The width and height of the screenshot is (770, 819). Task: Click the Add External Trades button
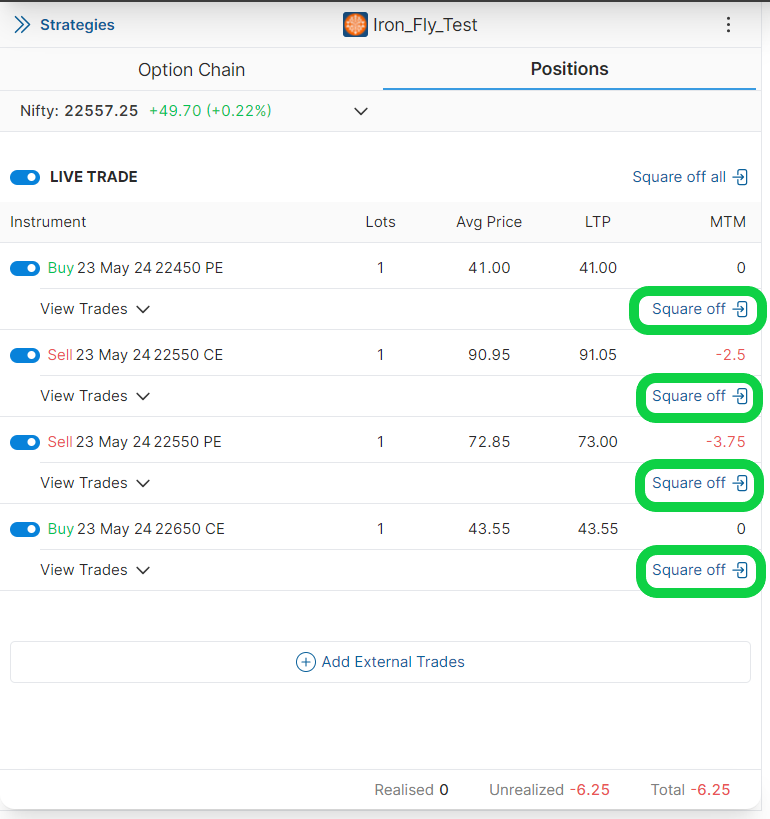pos(380,662)
